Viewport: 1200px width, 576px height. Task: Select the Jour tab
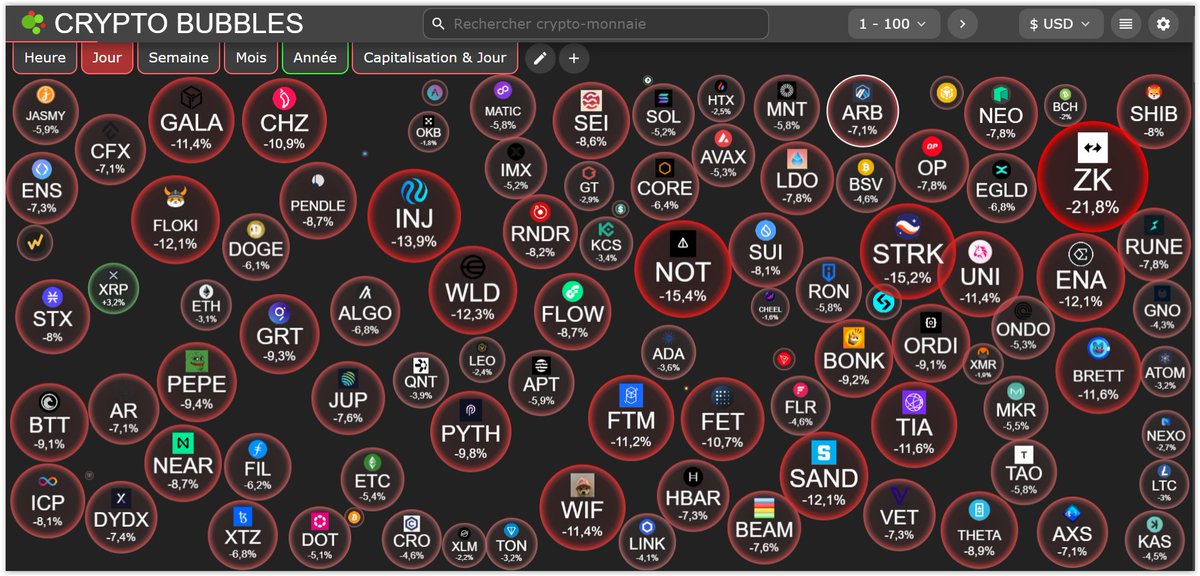coord(107,58)
